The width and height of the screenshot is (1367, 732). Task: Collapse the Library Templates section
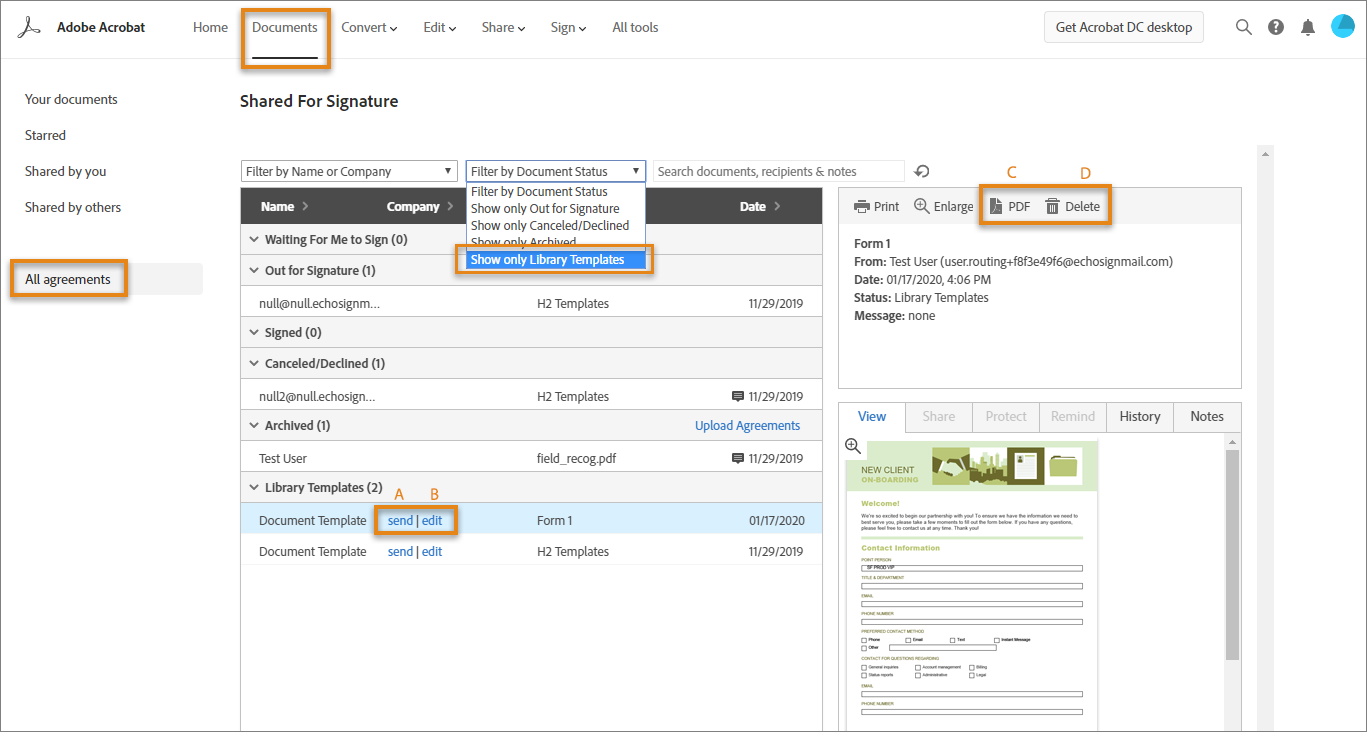click(253, 487)
